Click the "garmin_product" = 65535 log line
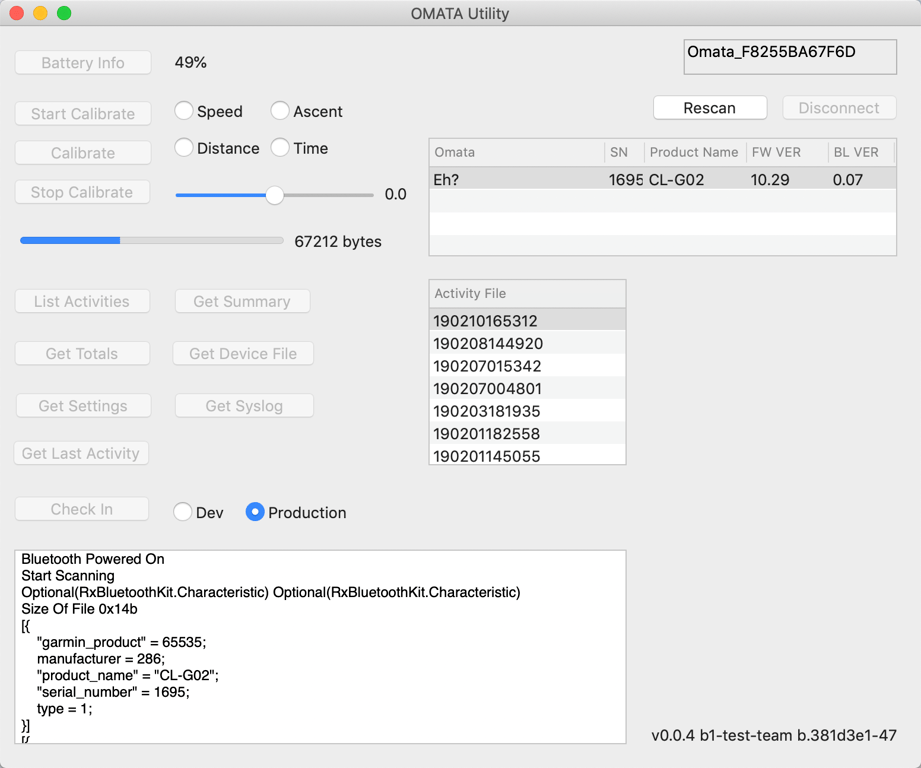This screenshot has width=921, height=768. tap(122, 642)
